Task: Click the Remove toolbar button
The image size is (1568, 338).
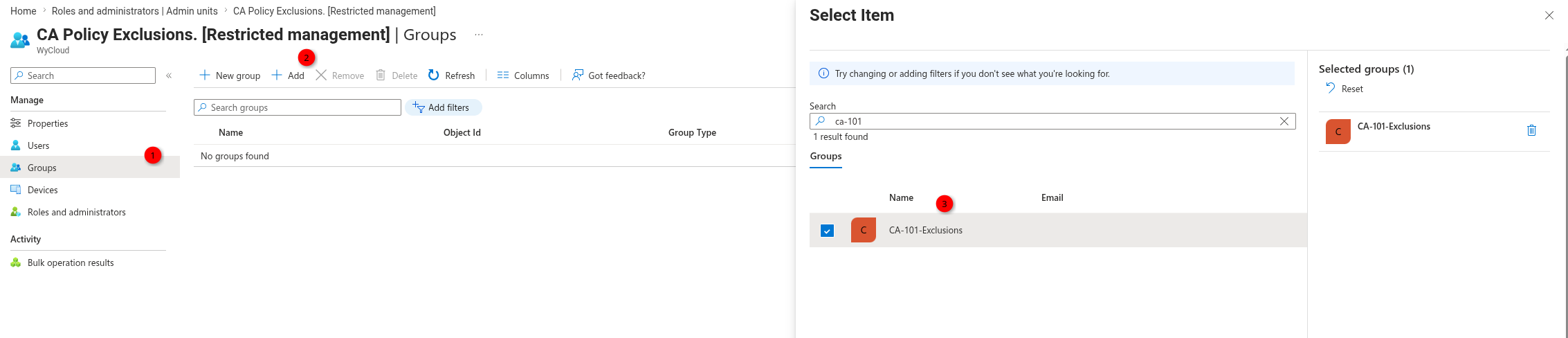Action: [340, 75]
